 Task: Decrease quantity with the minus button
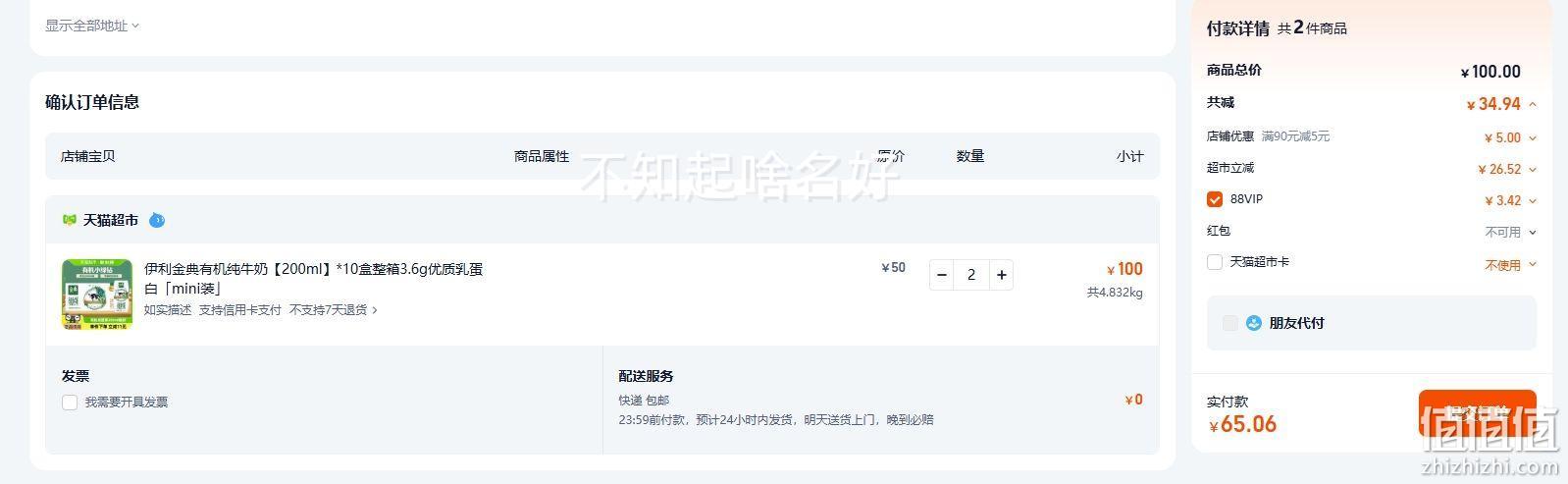tap(942, 275)
